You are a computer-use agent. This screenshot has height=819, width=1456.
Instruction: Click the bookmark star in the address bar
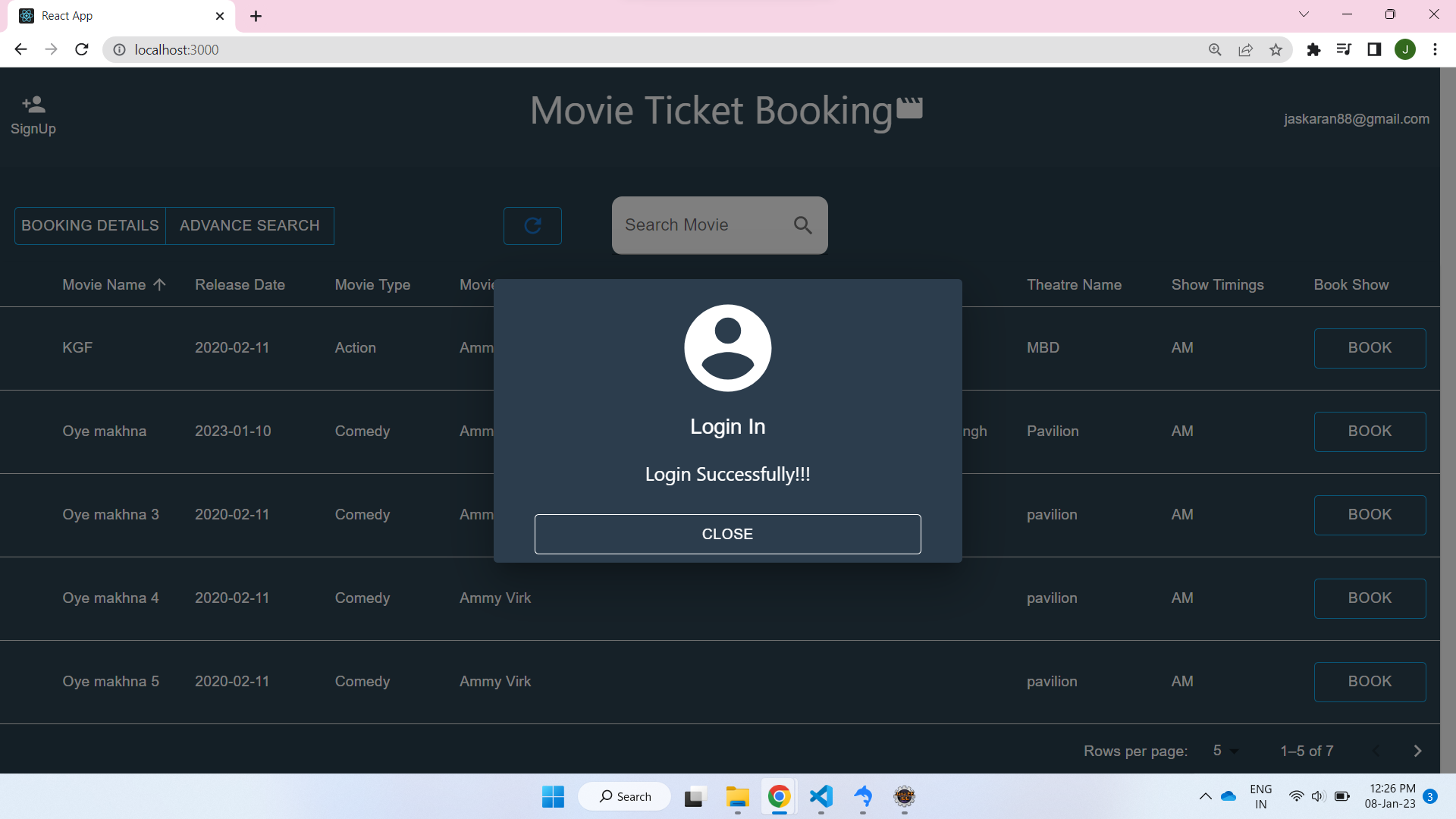click(1276, 49)
